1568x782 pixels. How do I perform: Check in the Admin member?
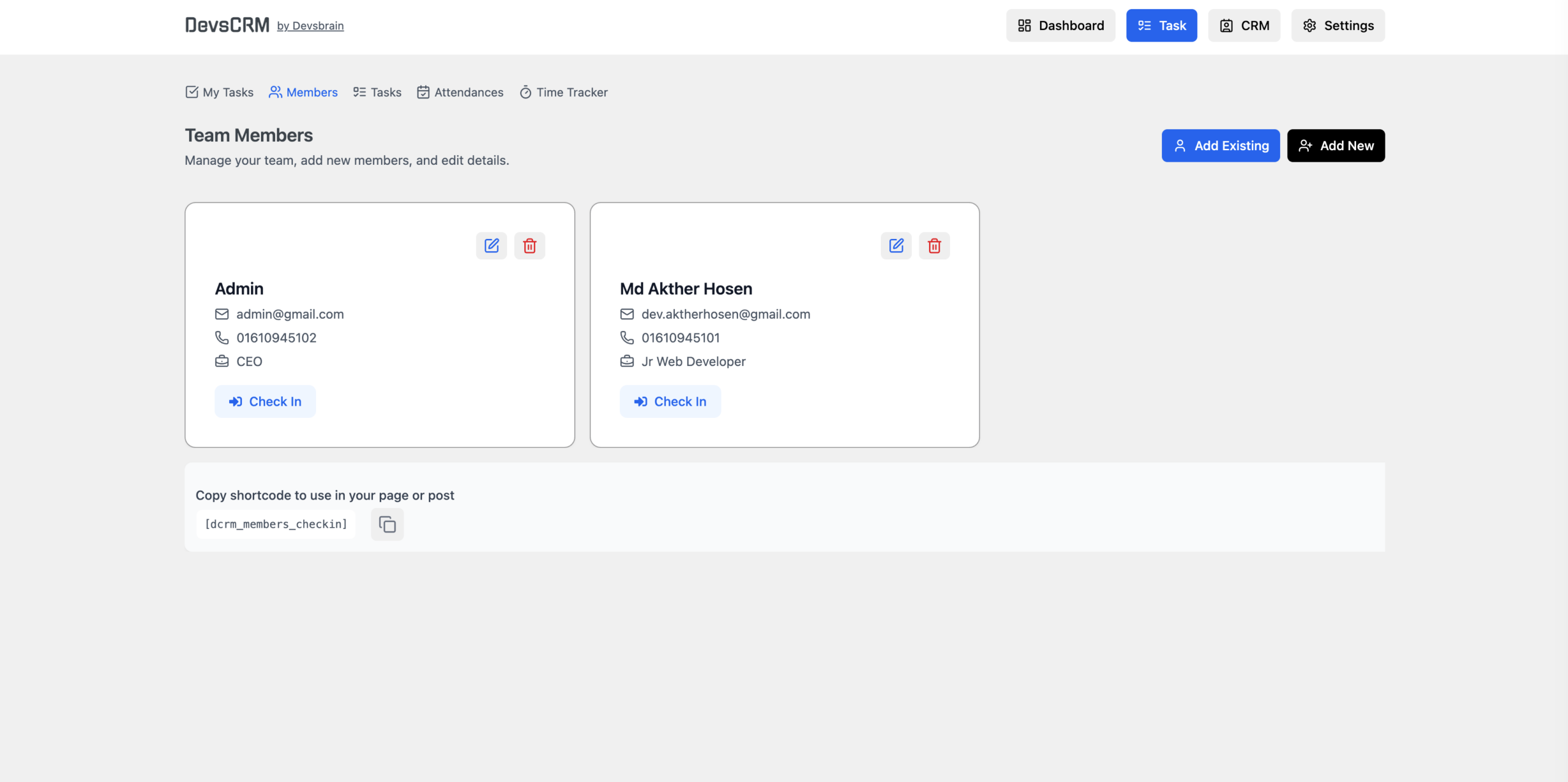pos(265,401)
